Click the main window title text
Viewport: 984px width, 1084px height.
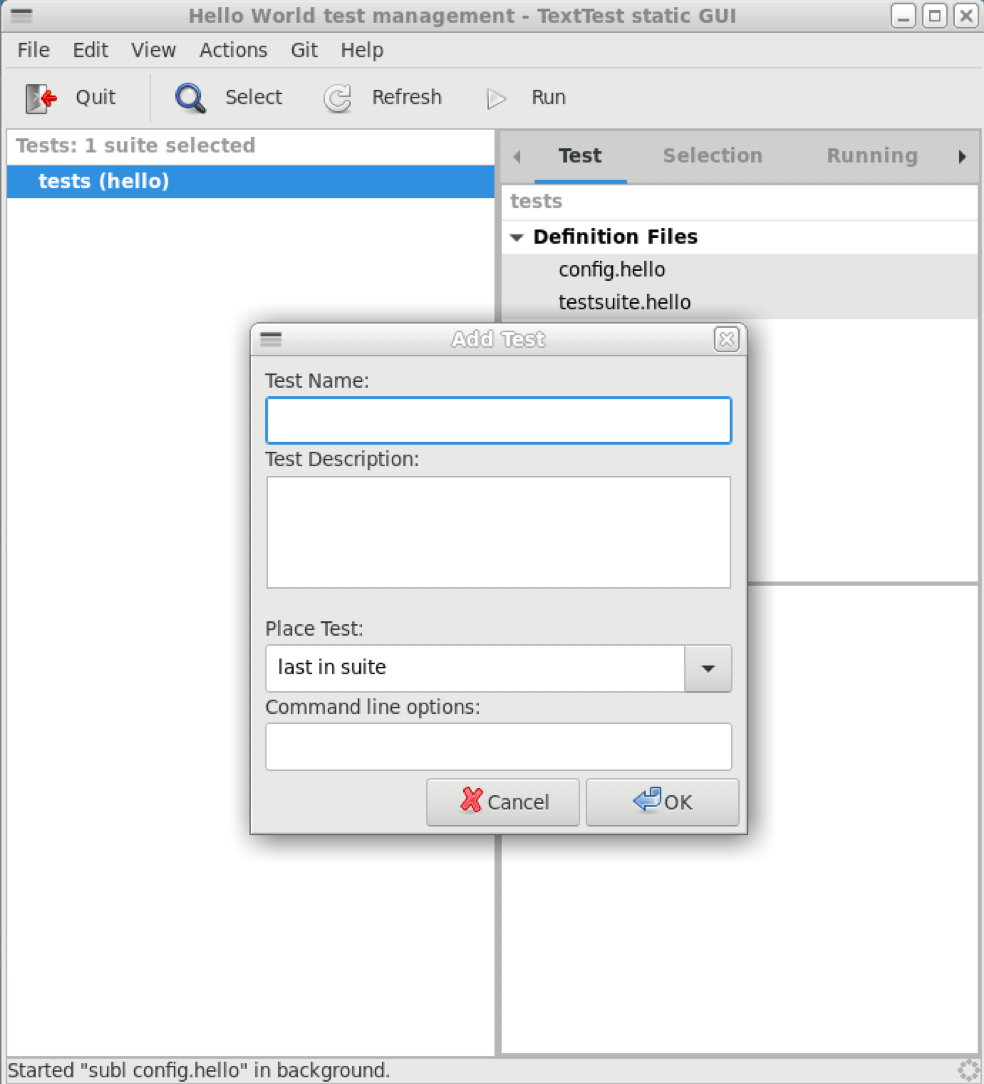[x=462, y=15]
